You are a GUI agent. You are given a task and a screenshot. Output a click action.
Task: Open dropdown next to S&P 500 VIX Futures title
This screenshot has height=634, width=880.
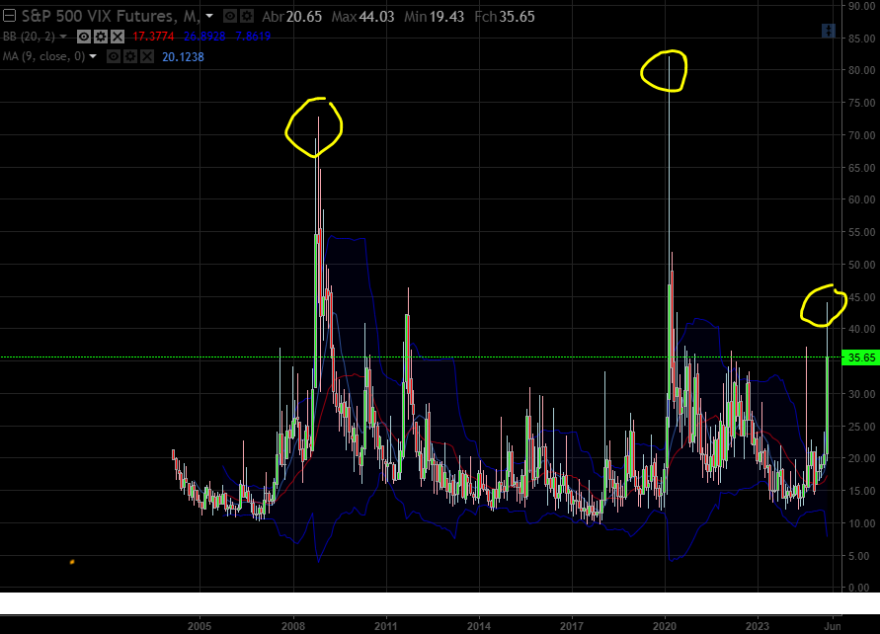[209, 16]
